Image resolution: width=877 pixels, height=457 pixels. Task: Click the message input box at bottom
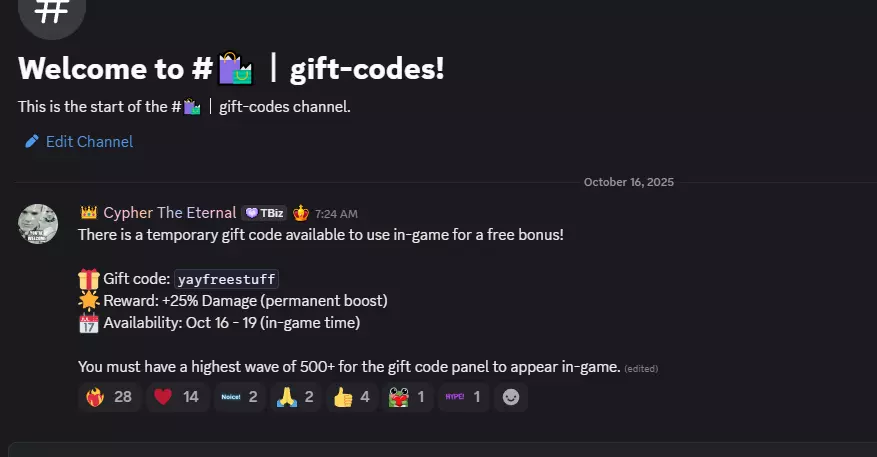coord(442,450)
